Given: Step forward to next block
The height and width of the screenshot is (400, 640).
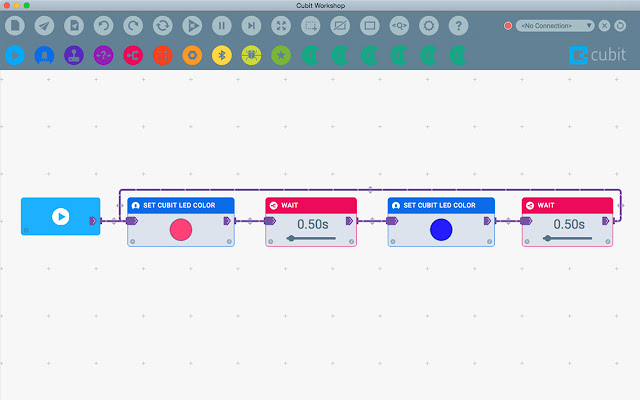Looking at the screenshot, I should pyautogui.click(x=251, y=26).
